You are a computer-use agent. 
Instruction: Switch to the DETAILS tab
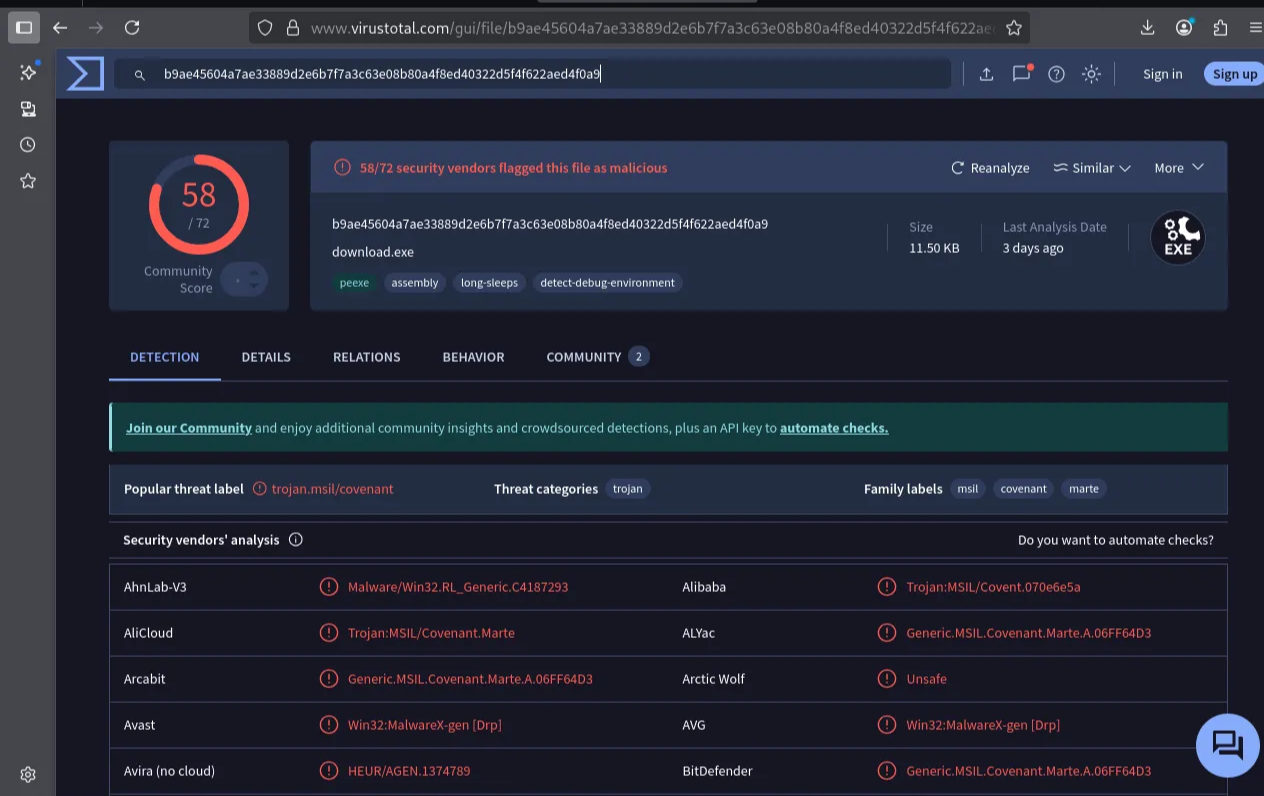[266, 357]
